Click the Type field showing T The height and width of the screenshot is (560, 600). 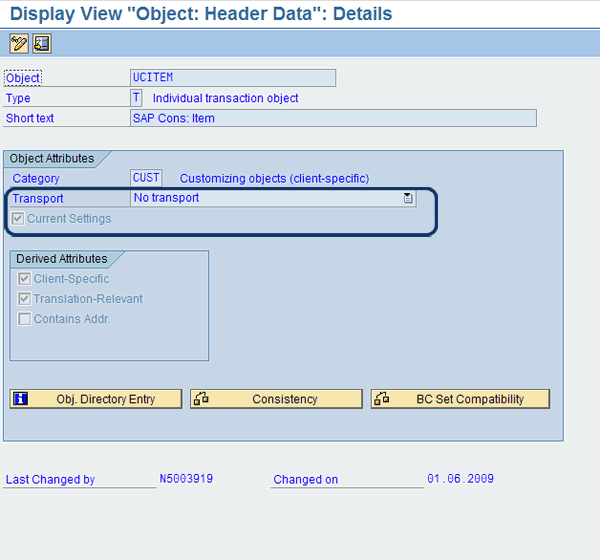136,98
